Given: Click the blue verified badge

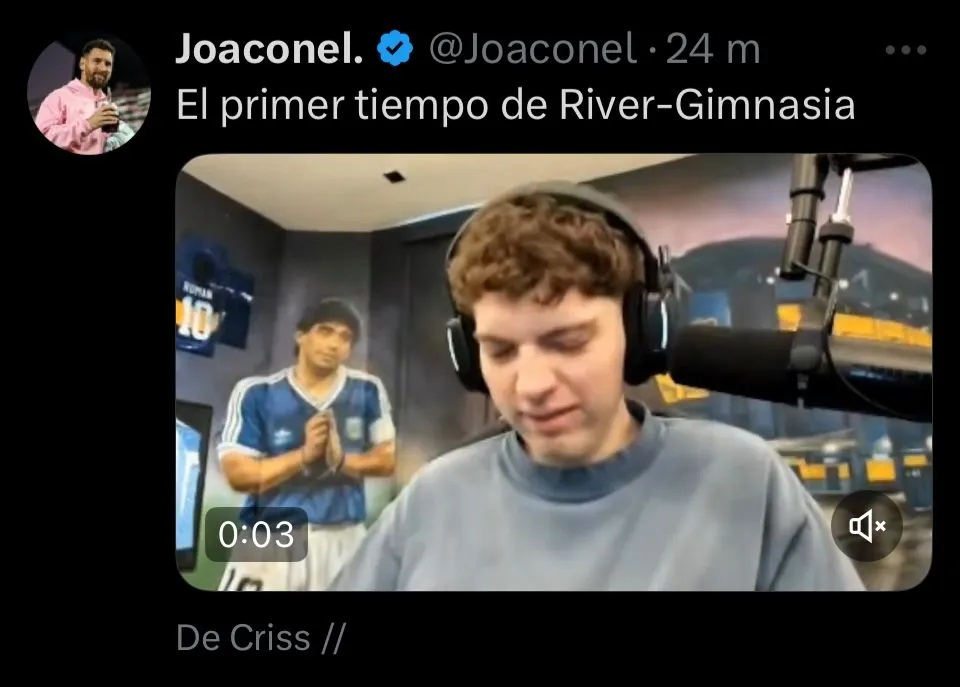Looking at the screenshot, I should 394,48.
